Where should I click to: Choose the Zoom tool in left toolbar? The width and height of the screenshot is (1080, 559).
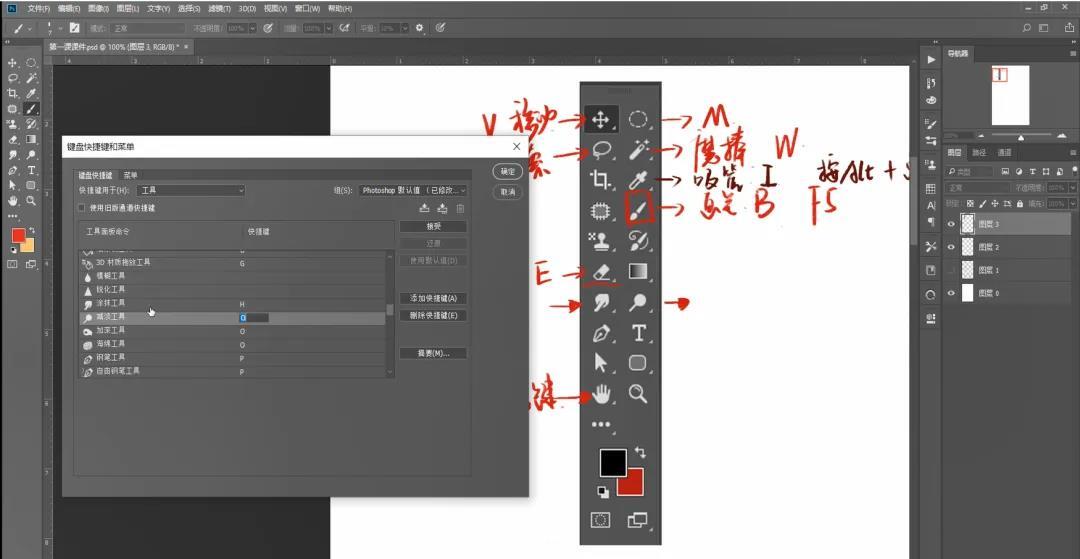pos(31,200)
